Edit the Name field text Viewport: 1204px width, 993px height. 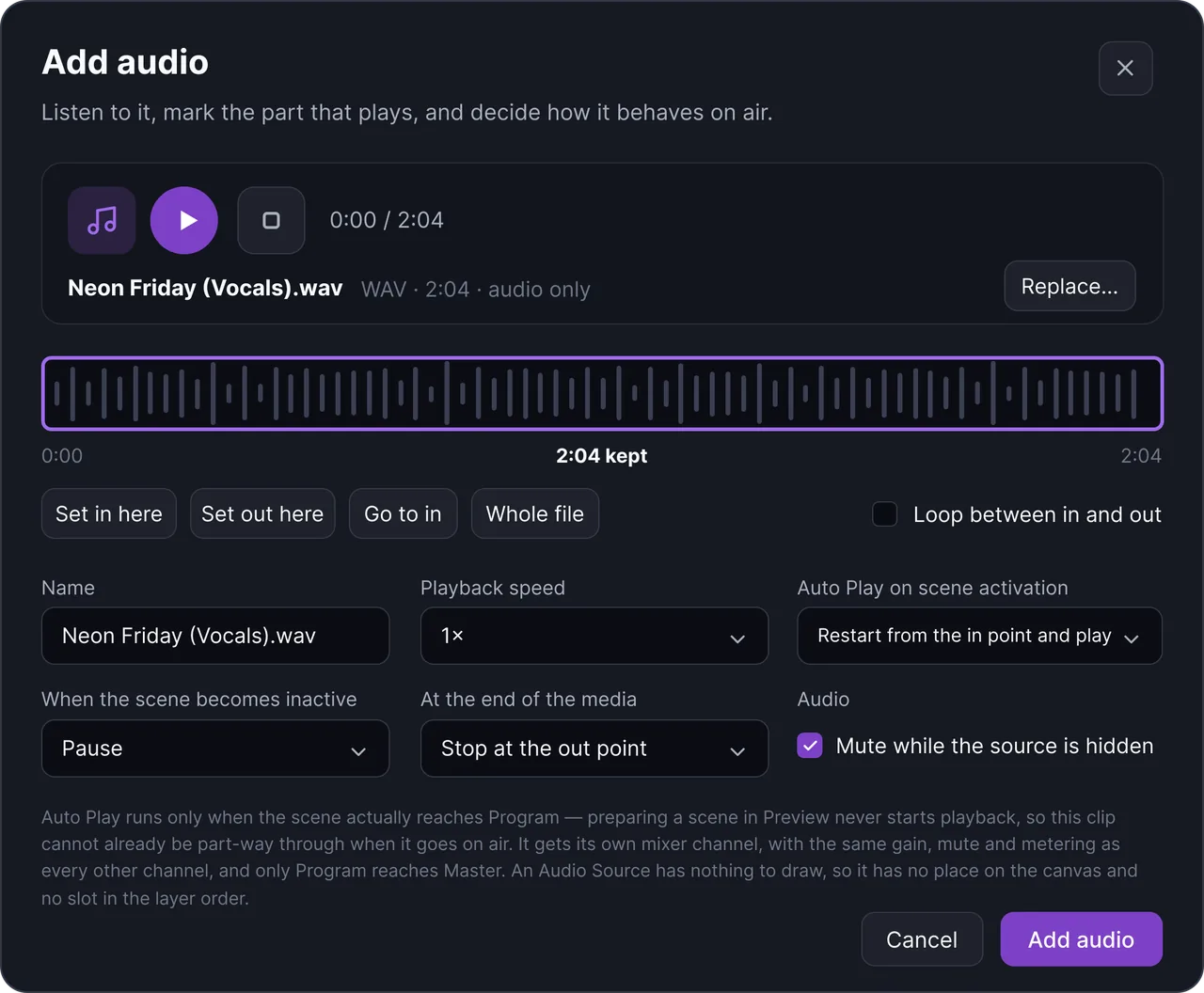coord(215,636)
